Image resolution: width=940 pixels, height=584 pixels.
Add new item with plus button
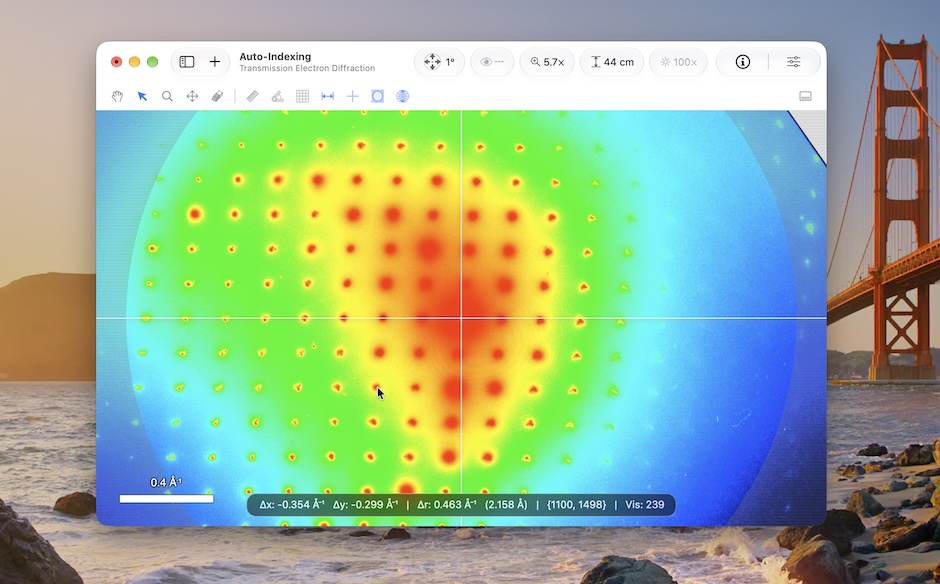tap(215, 62)
